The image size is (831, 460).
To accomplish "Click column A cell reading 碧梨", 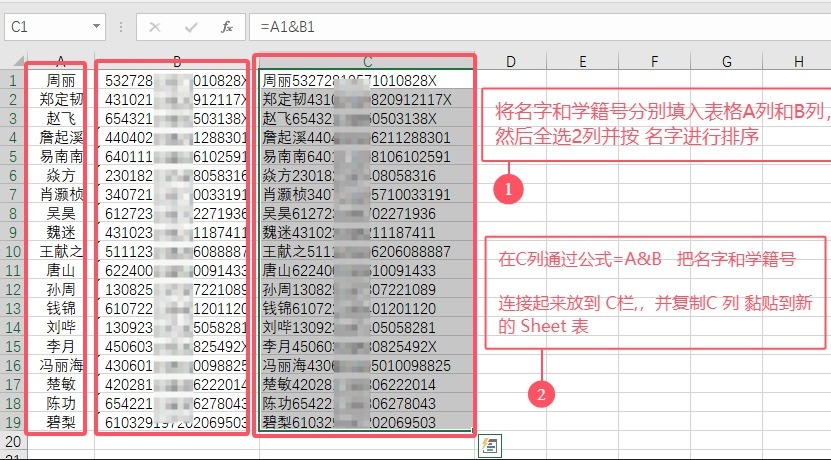I will [61, 422].
